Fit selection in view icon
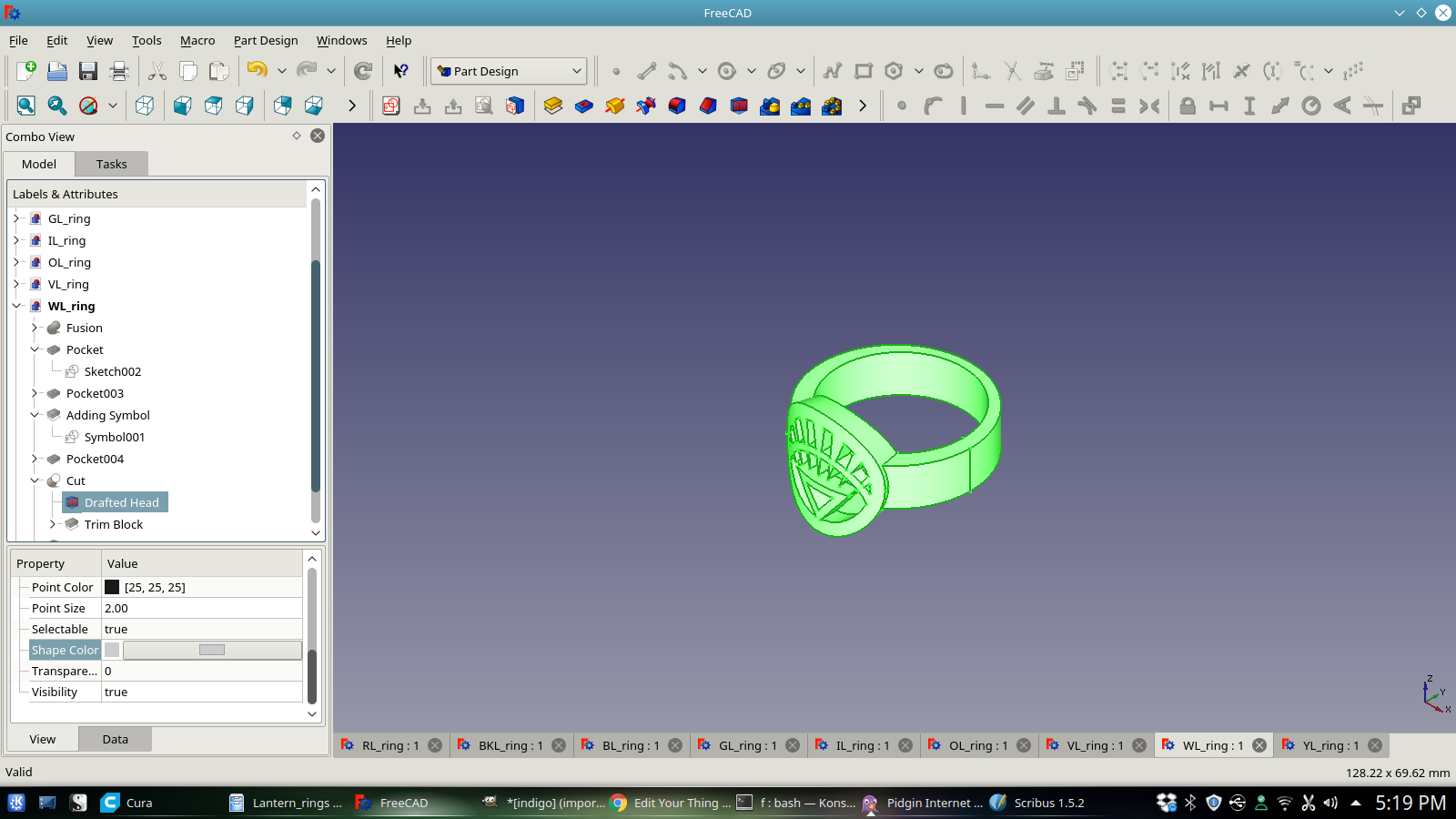 [x=57, y=106]
